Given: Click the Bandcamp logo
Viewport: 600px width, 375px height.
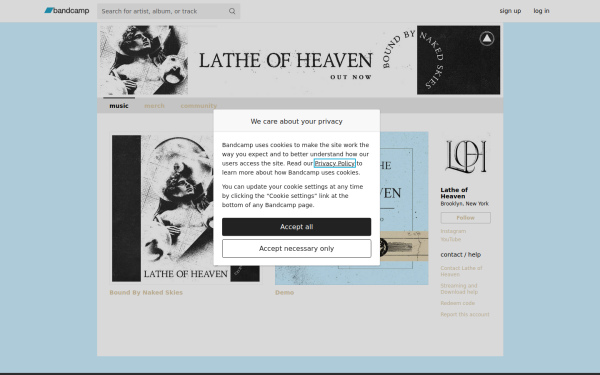Looking at the screenshot, I should (67, 11).
